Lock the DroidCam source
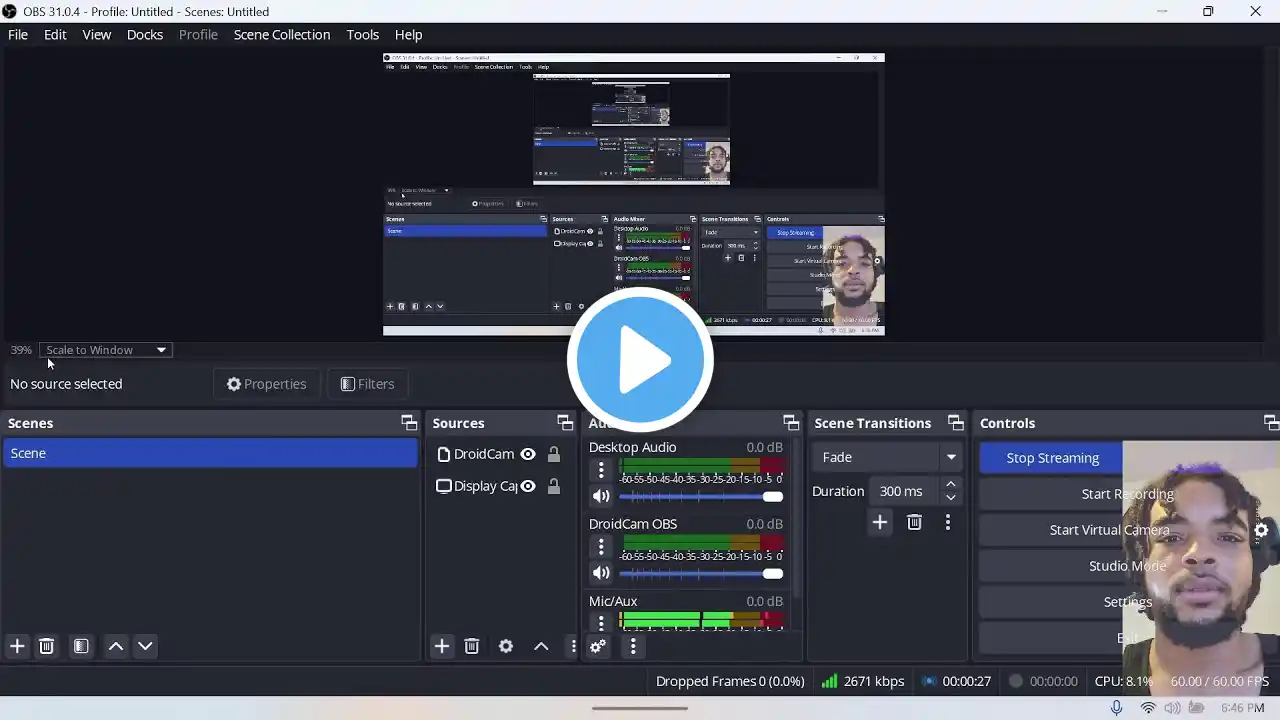Screen dimensions: 1280x720 553,454
